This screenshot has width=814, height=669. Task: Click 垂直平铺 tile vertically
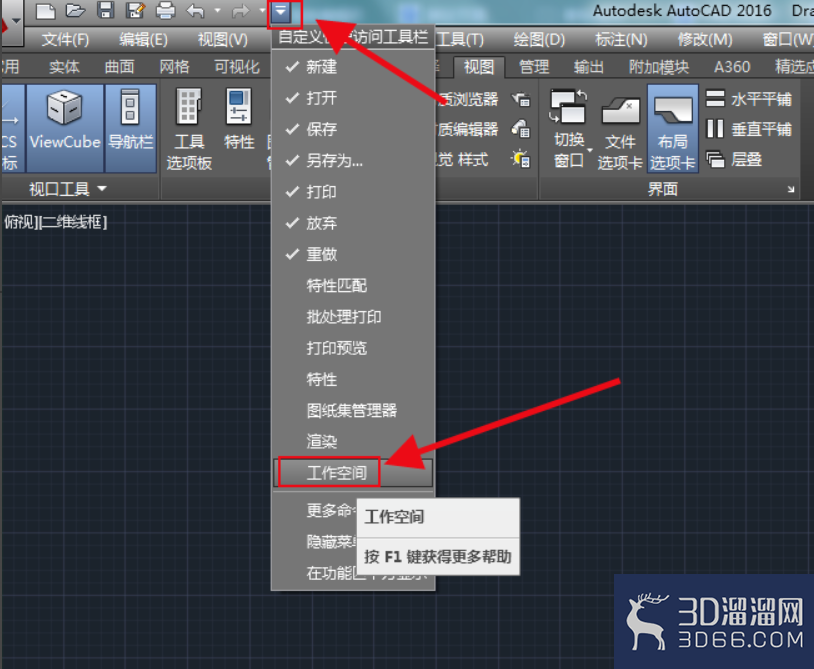pyautogui.click(x=749, y=129)
